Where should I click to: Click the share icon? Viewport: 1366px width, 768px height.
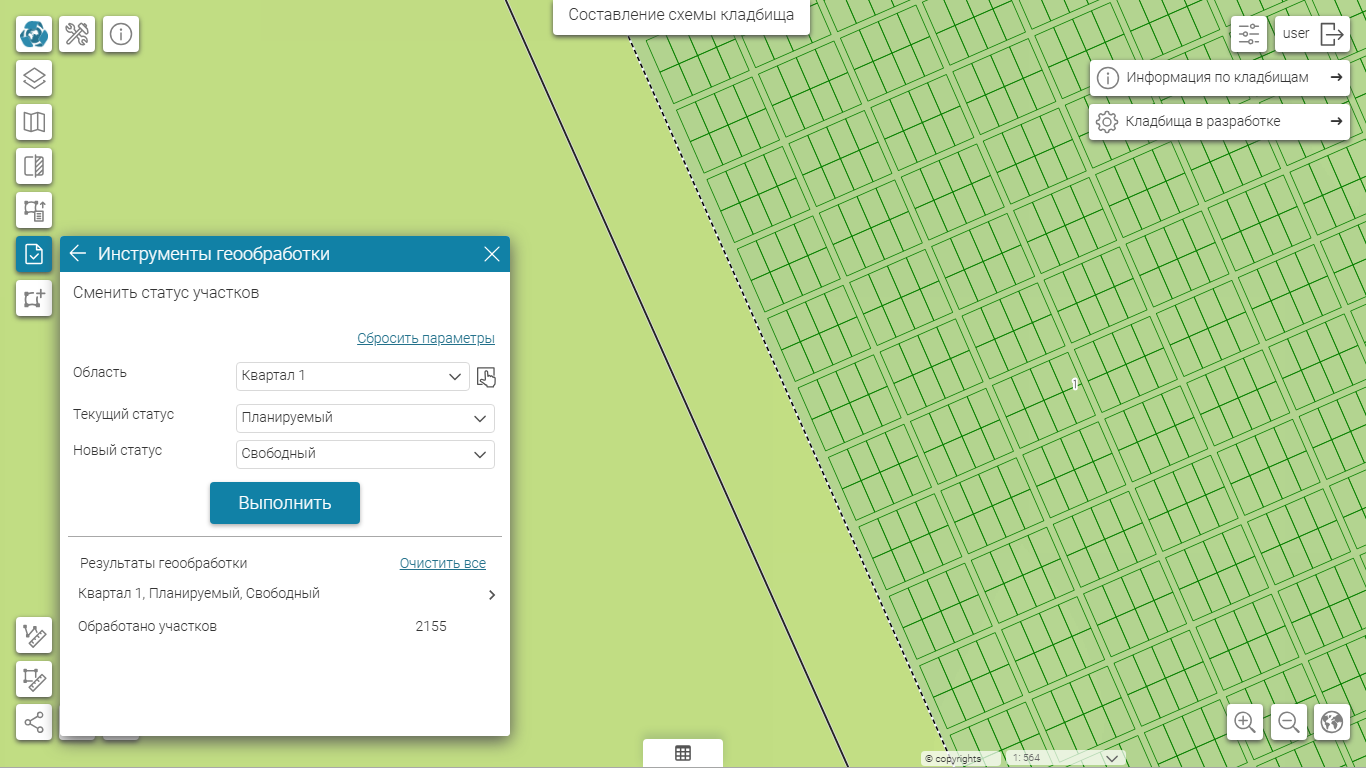(34, 722)
